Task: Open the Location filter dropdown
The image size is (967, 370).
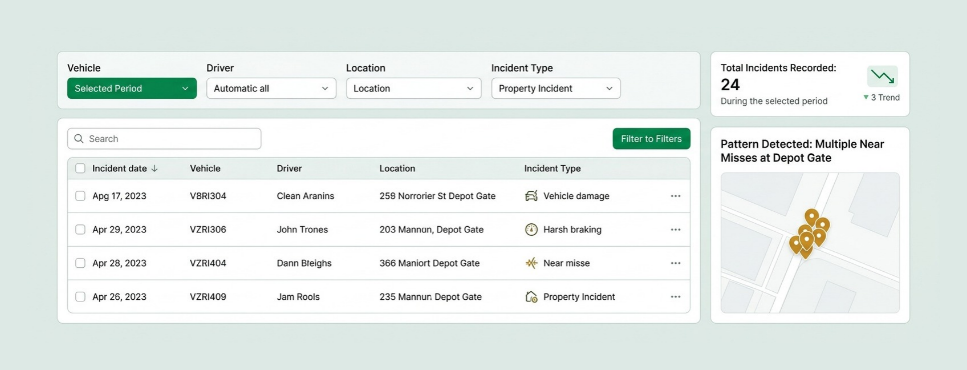Action: pos(413,88)
